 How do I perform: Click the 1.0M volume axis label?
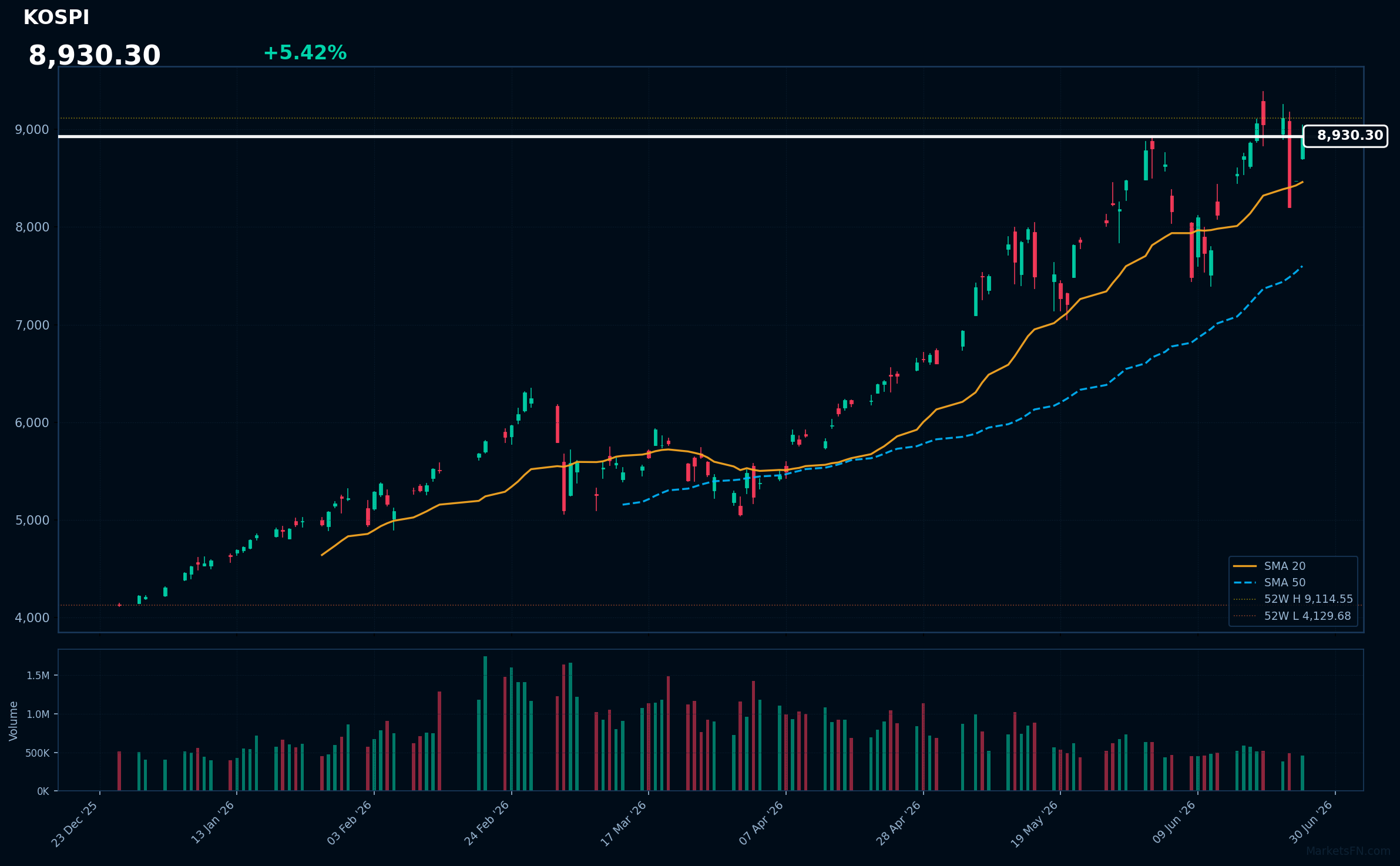(38, 714)
